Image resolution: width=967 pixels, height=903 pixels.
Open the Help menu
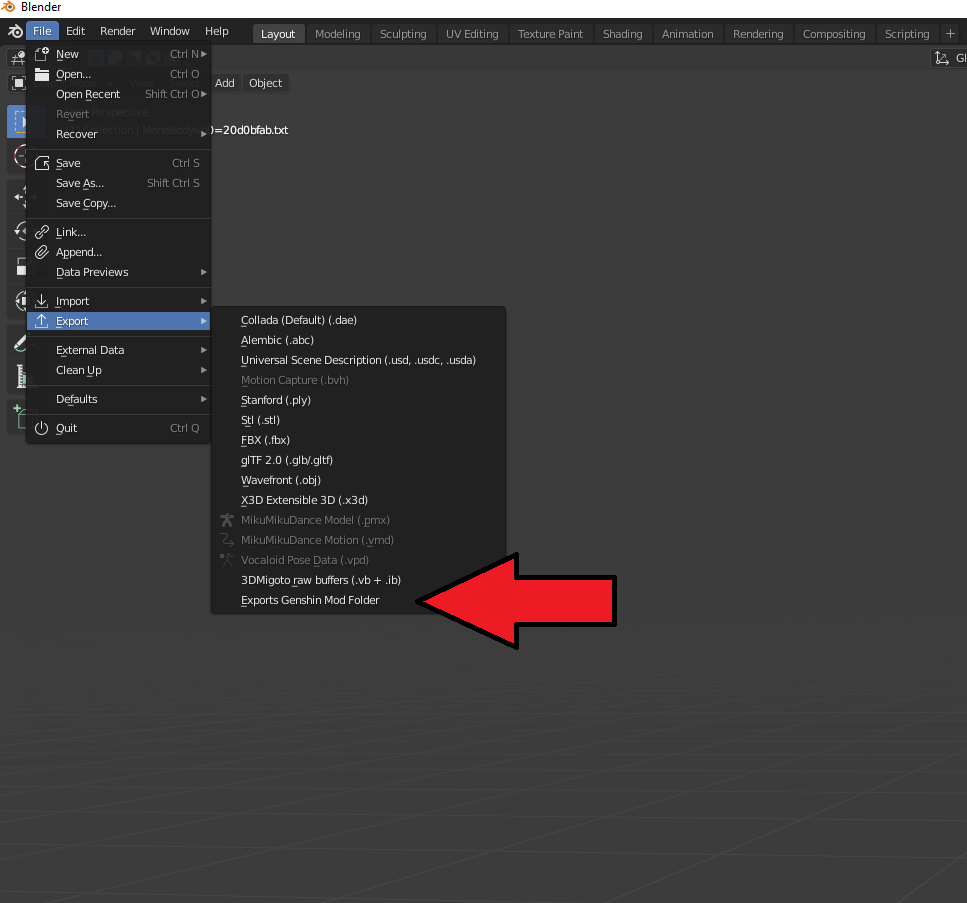[216, 31]
